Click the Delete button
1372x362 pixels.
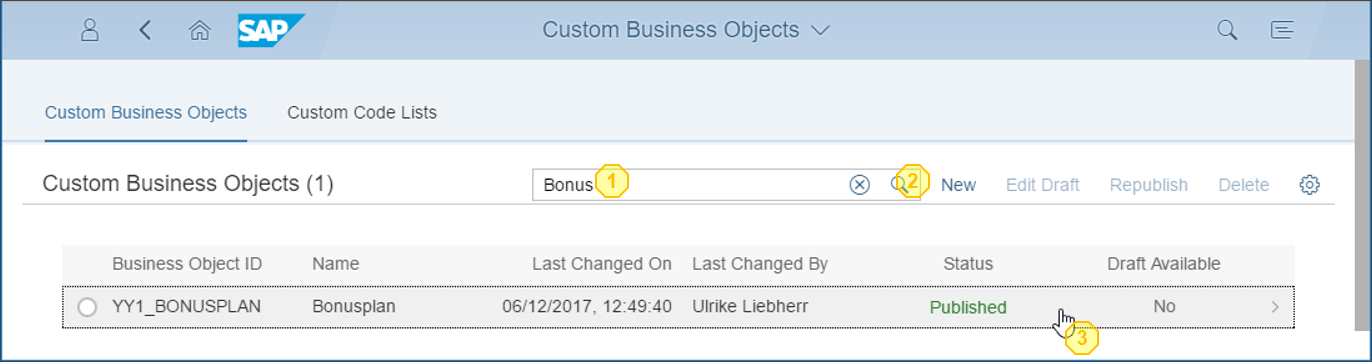tap(1244, 185)
